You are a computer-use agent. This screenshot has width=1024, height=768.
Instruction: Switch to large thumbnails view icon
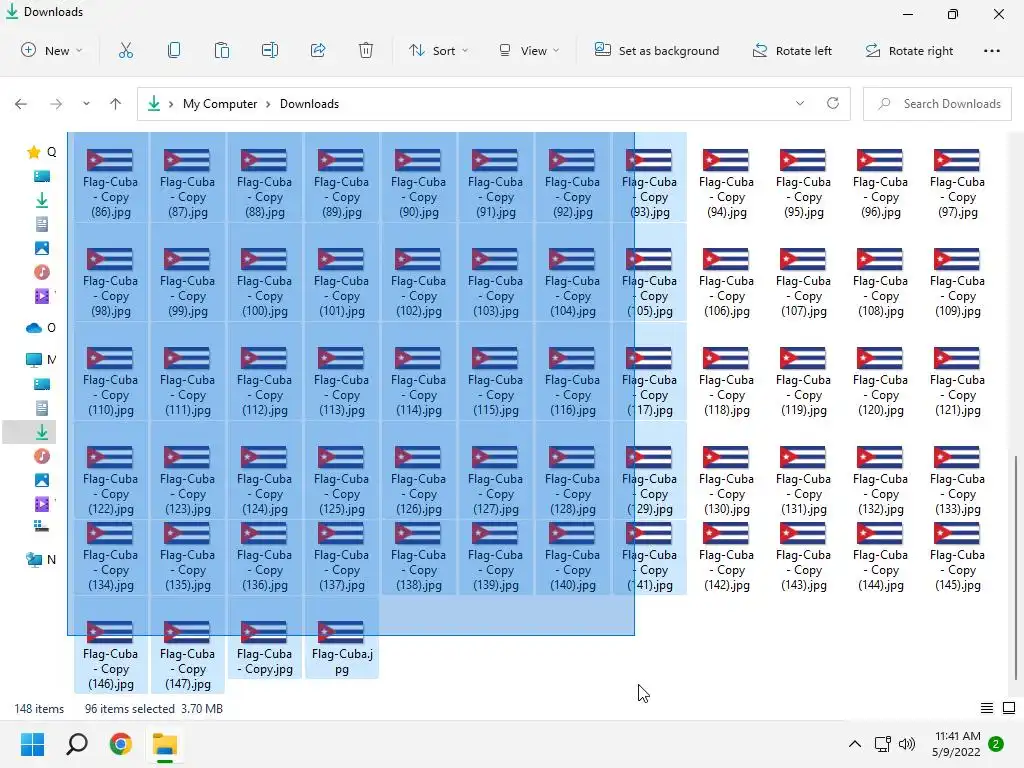(1009, 708)
